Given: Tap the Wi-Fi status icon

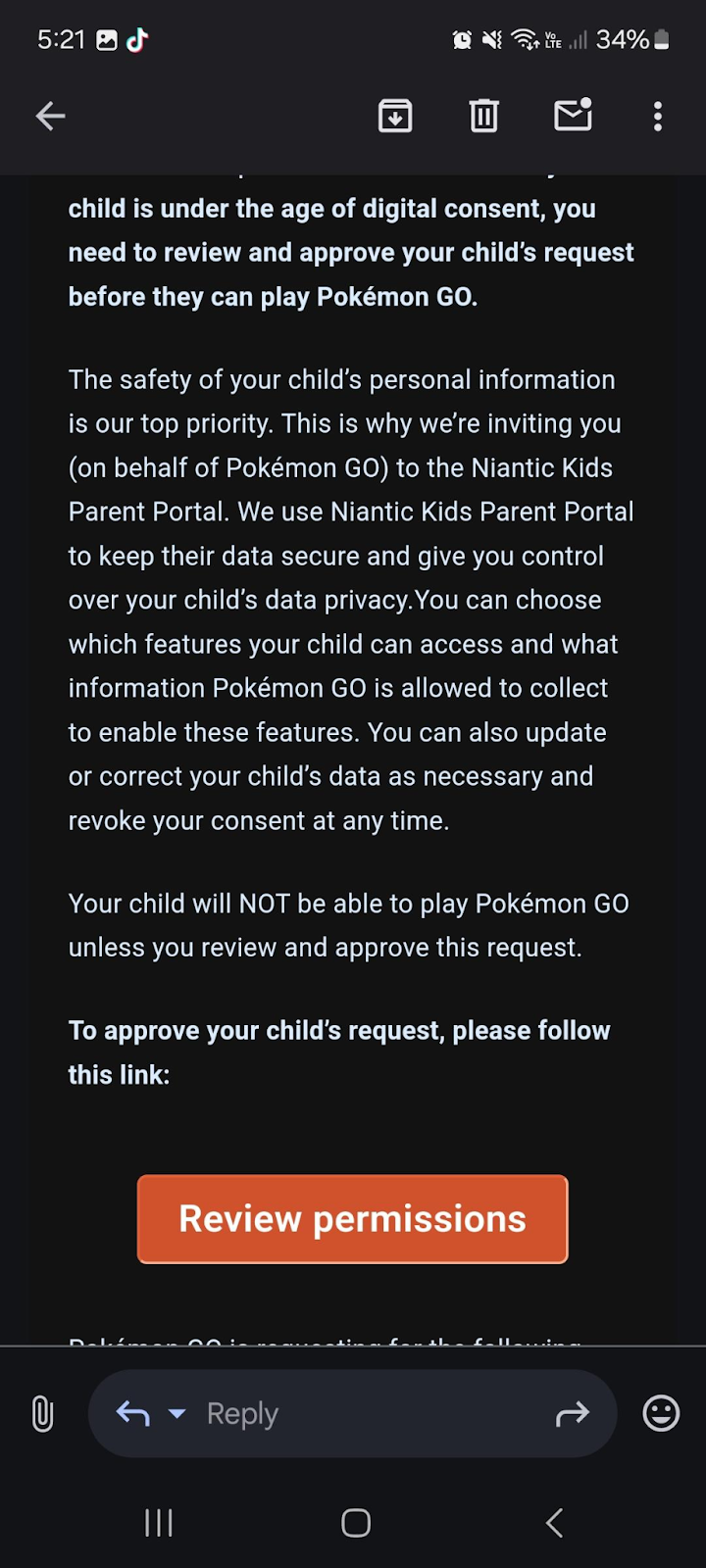Looking at the screenshot, I should click(526, 40).
